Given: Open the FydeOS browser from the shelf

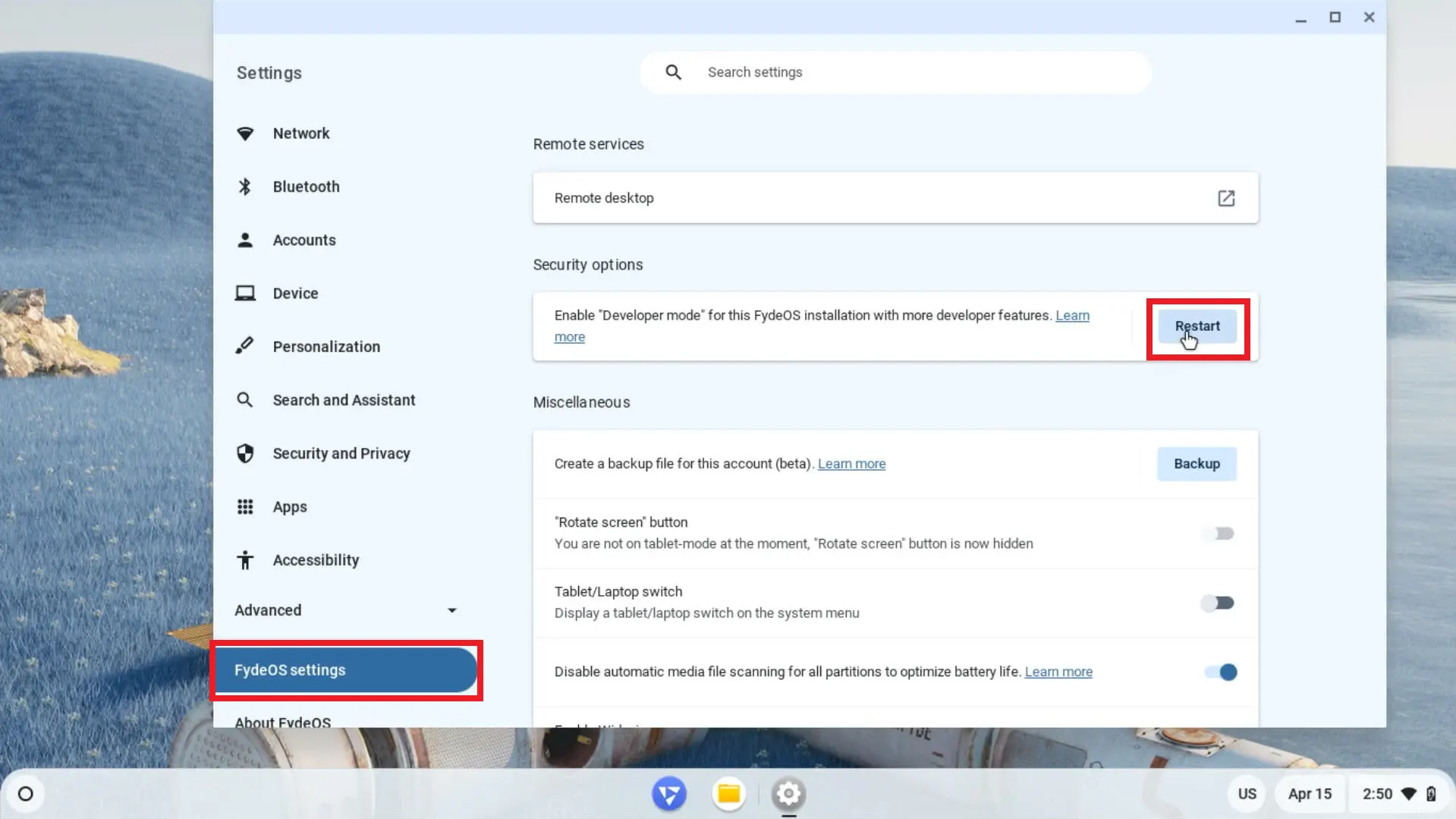Looking at the screenshot, I should tap(668, 794).
